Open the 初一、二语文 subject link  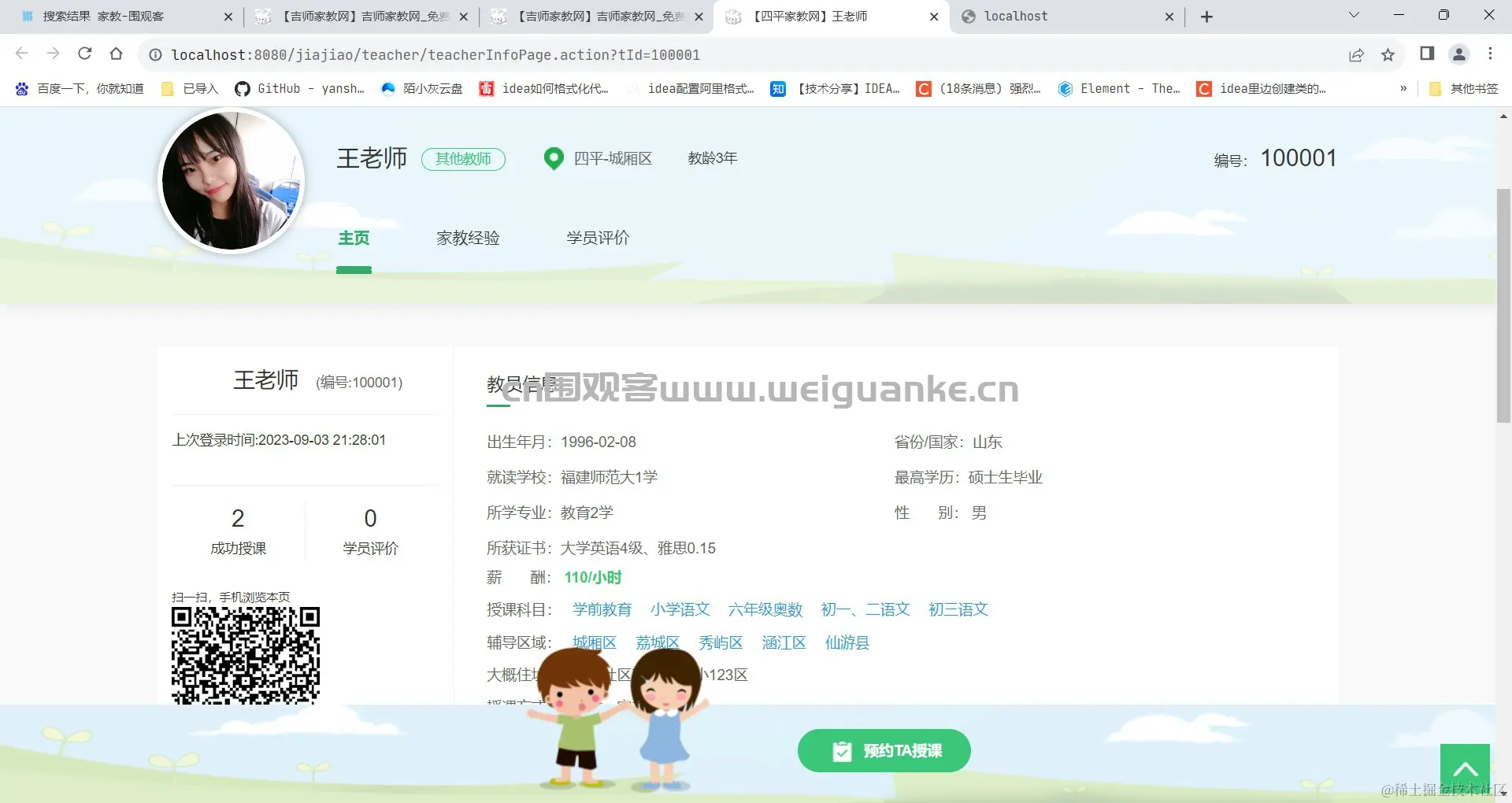(x=865, y=609)
